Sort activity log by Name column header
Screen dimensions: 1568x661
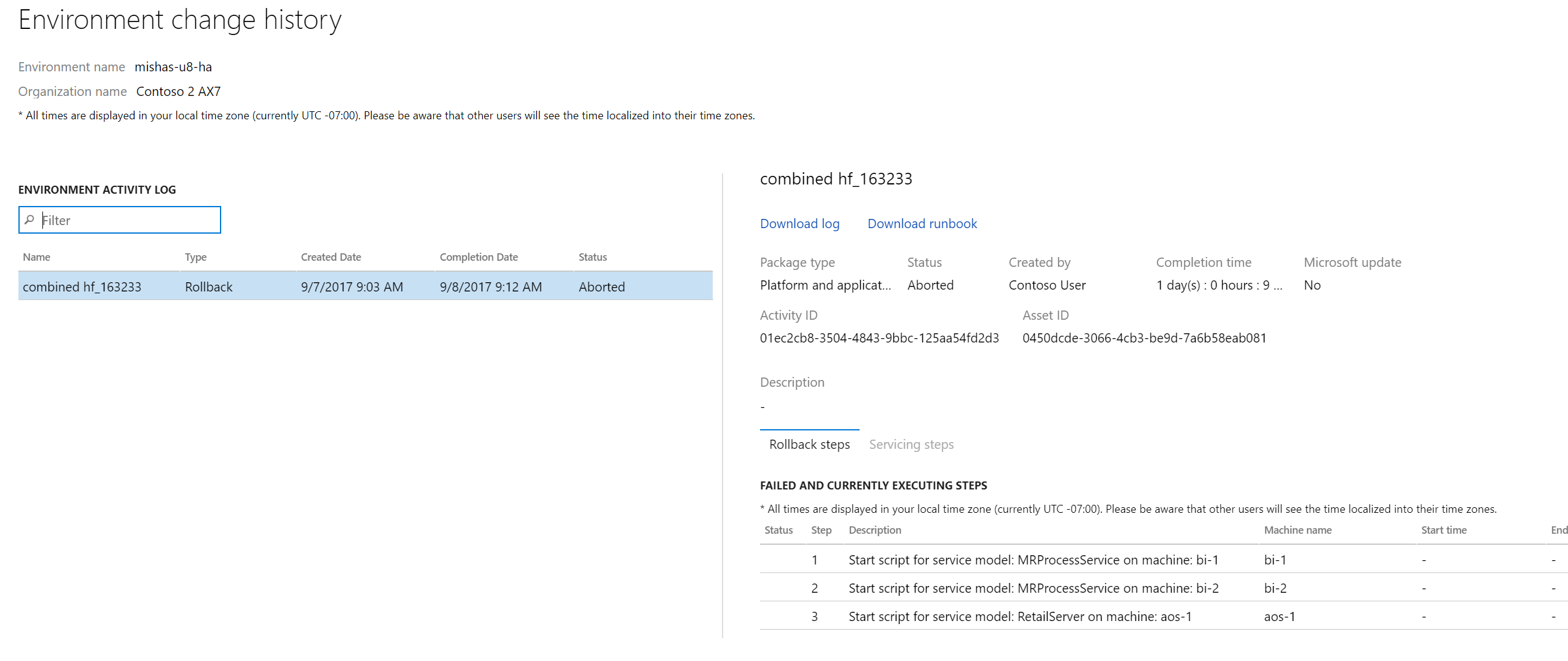(37, 257)
